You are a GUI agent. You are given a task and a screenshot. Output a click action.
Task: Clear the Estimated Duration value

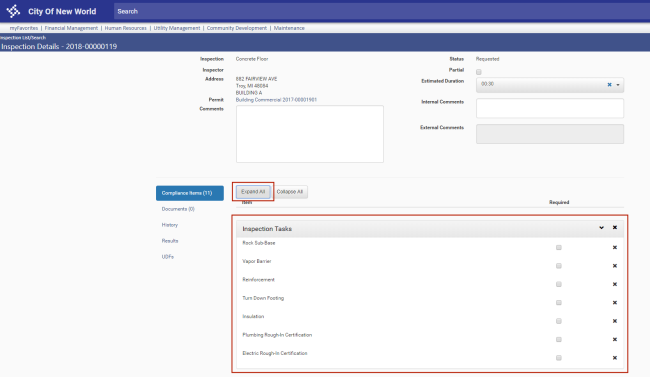[609, 85]
